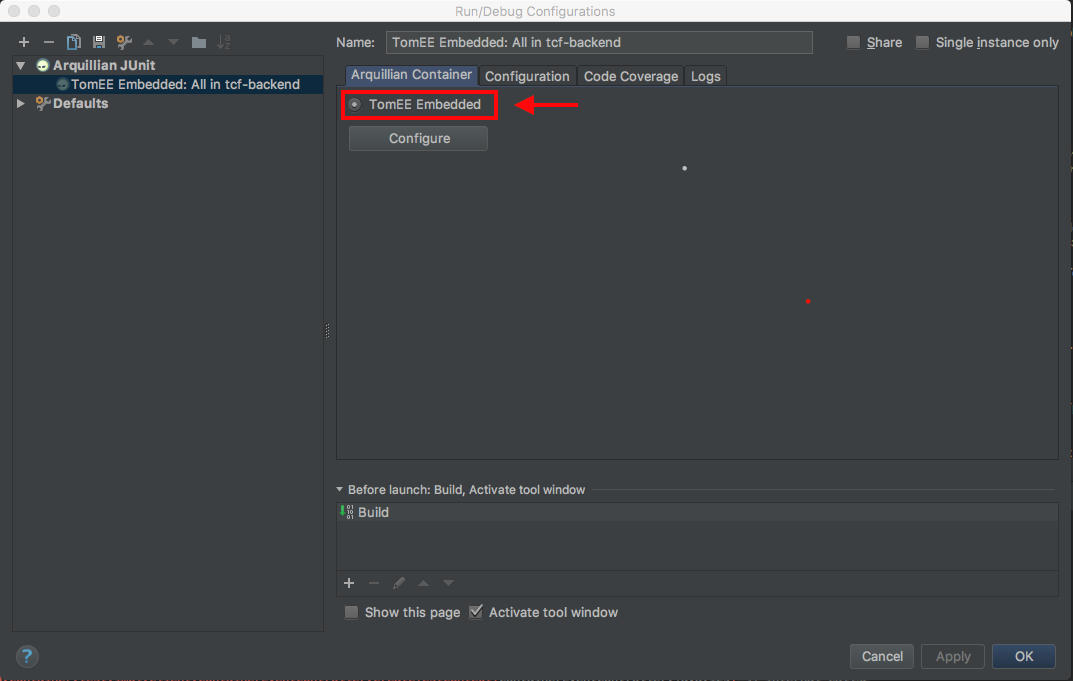
Task: Enable the Share checkbox
Action: 853,42
